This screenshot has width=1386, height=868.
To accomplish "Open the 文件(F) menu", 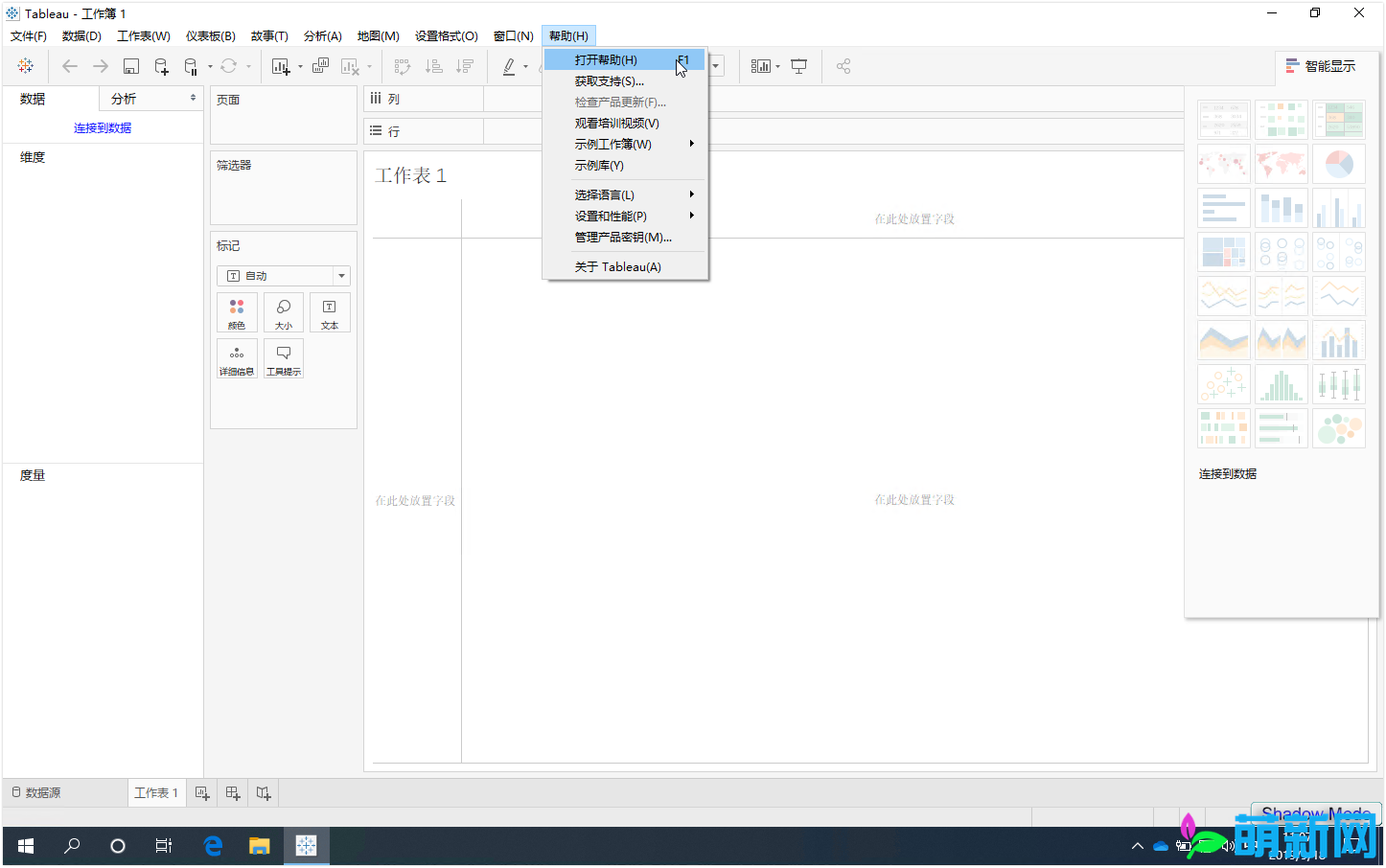I will point(29,36).
